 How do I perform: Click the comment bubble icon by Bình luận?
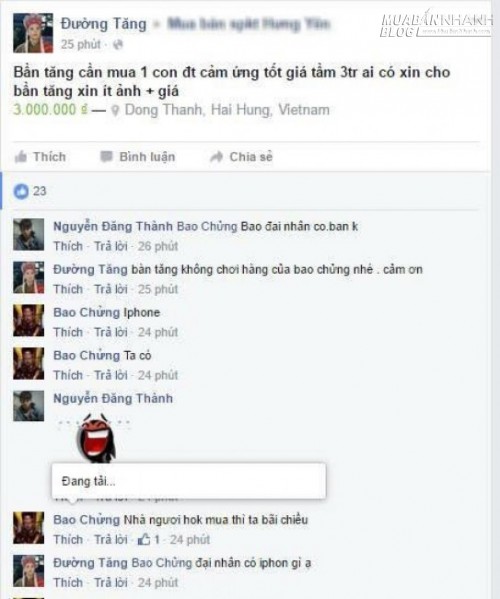pos(106,157)
